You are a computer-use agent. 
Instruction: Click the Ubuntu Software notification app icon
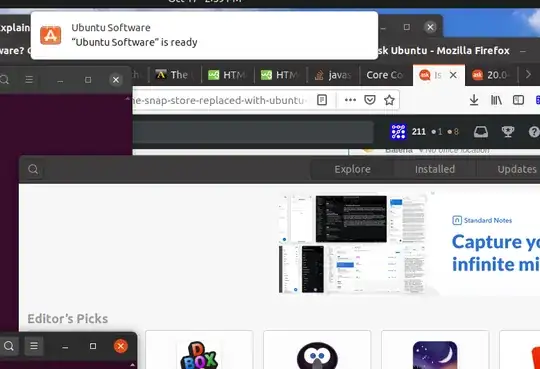pos(51,35)
